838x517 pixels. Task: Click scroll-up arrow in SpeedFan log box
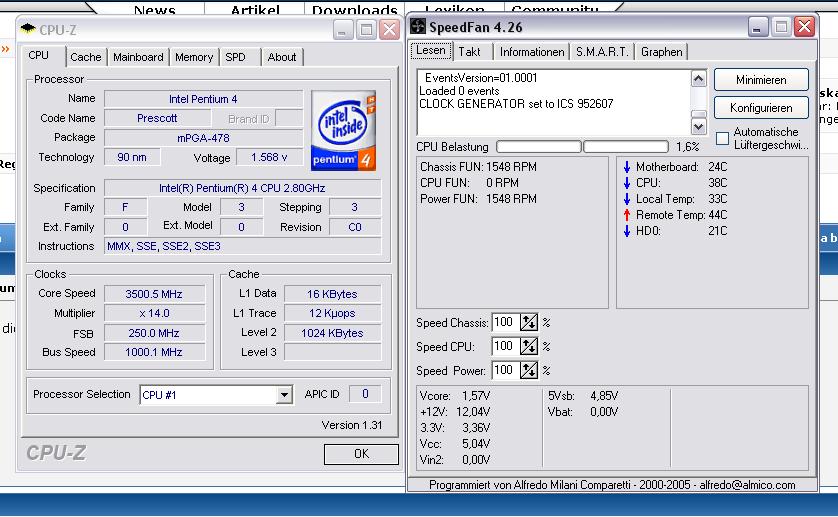(x=699, y=79)
